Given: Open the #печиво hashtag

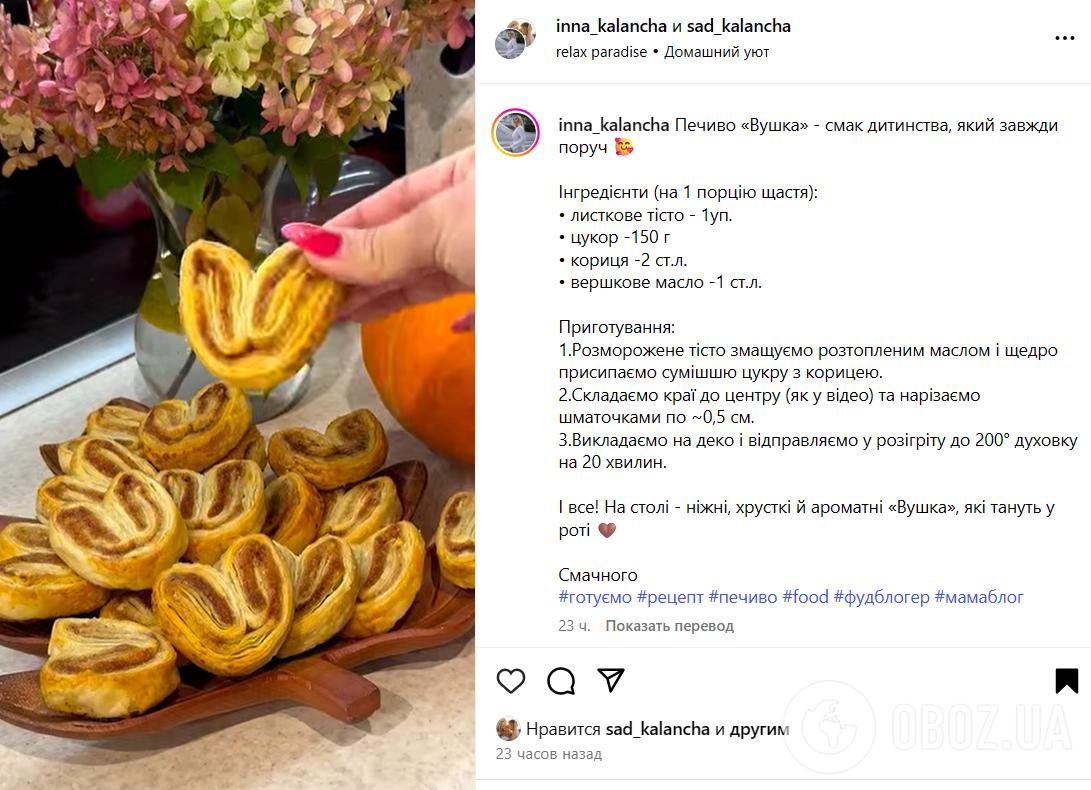Looking at the screenshot, I should tap(742, 597).
